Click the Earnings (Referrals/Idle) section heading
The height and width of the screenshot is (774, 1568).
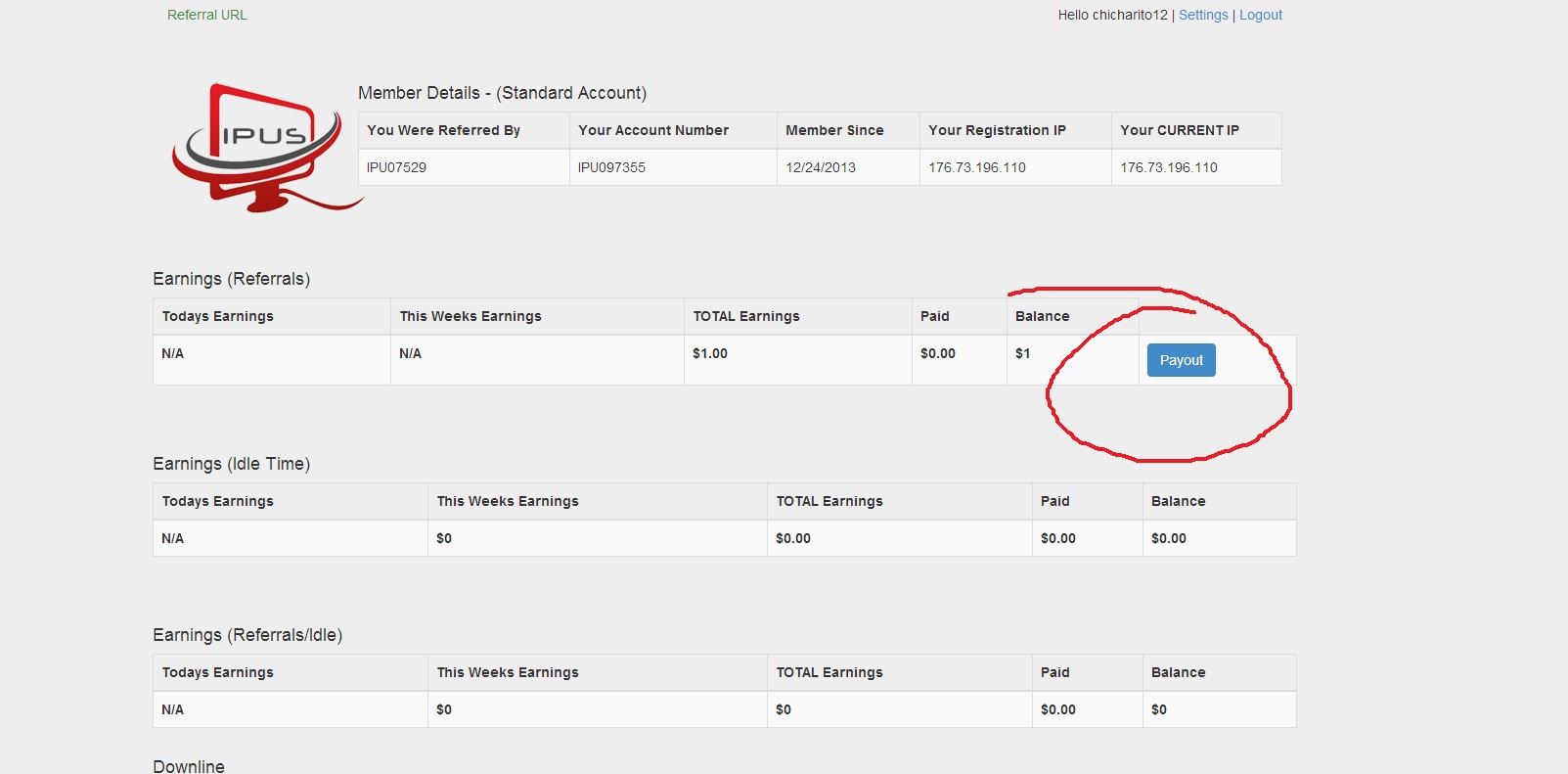coord(247,635)
